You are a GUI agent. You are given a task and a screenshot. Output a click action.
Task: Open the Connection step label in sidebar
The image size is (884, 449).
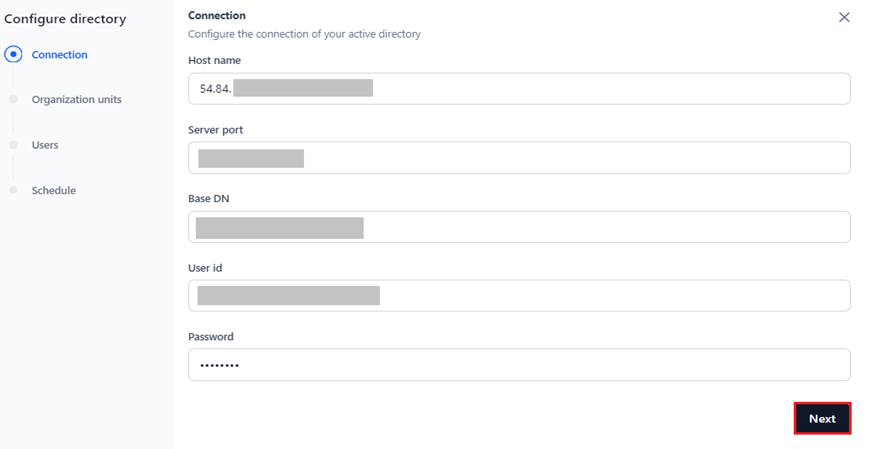[59, 55]
